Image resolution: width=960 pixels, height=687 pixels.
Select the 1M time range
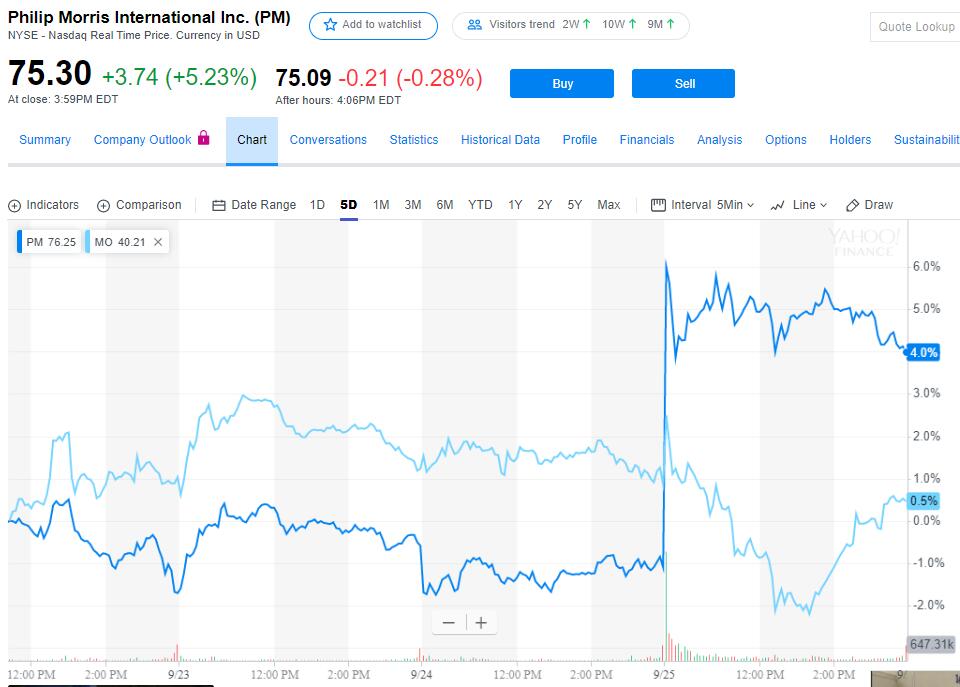pos(381,205)
